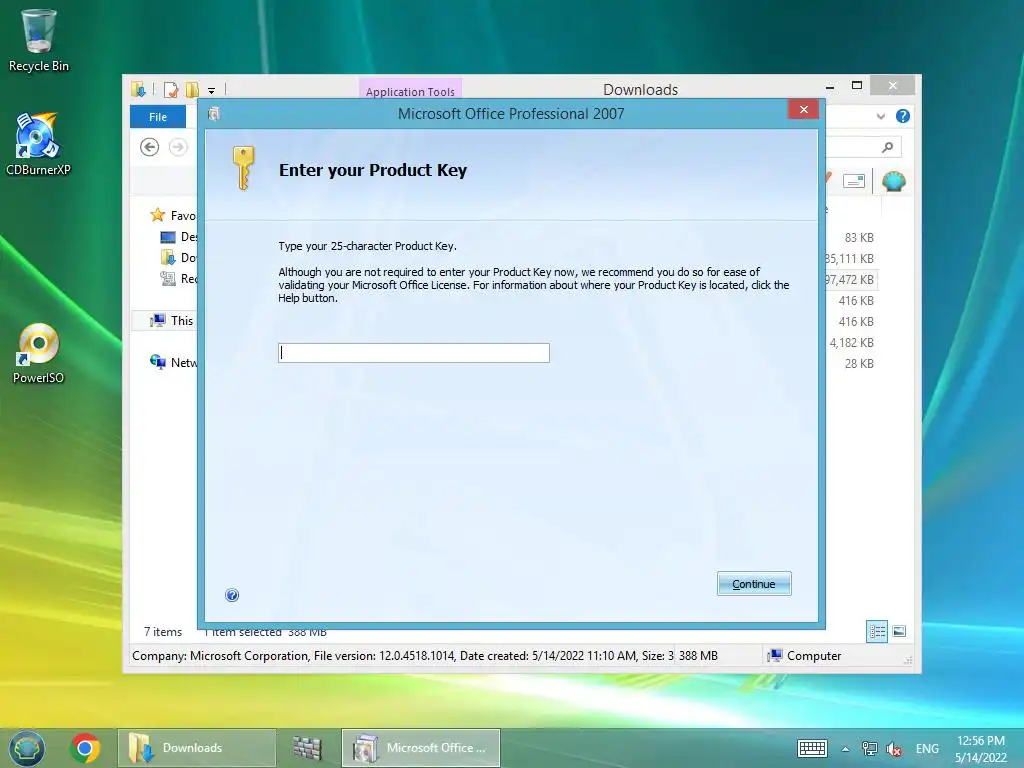The width and height of the screenshot is (1024, 768).
Task: Click the network tray icon
Action: point(869,748)
